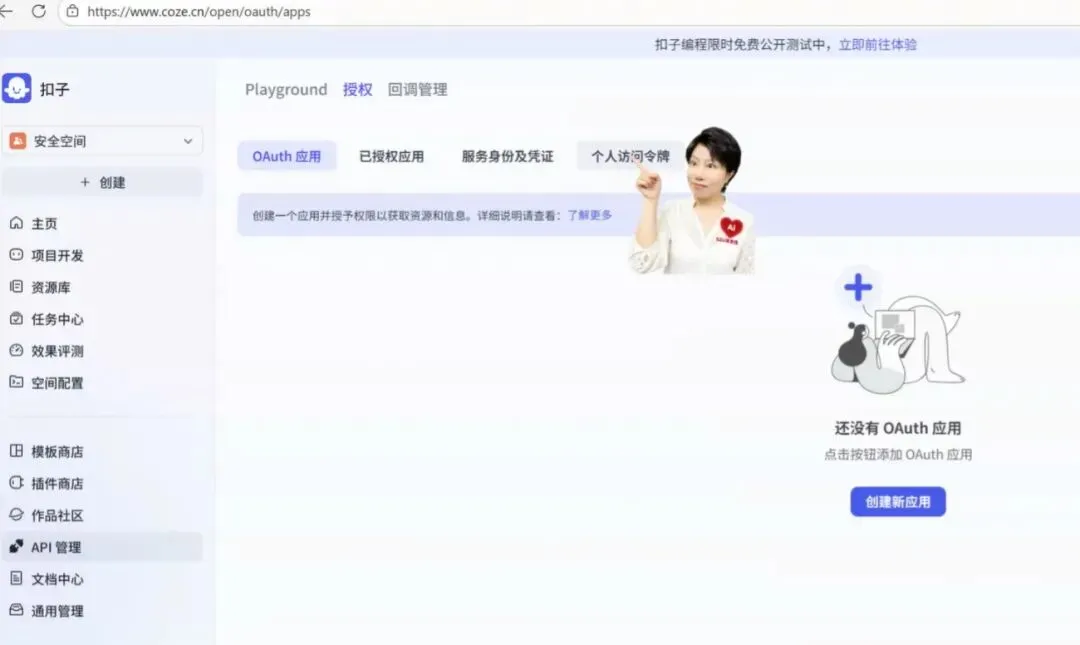Click the Coze logo icon
Screen dimensions: 1080x645
[17, 88]
